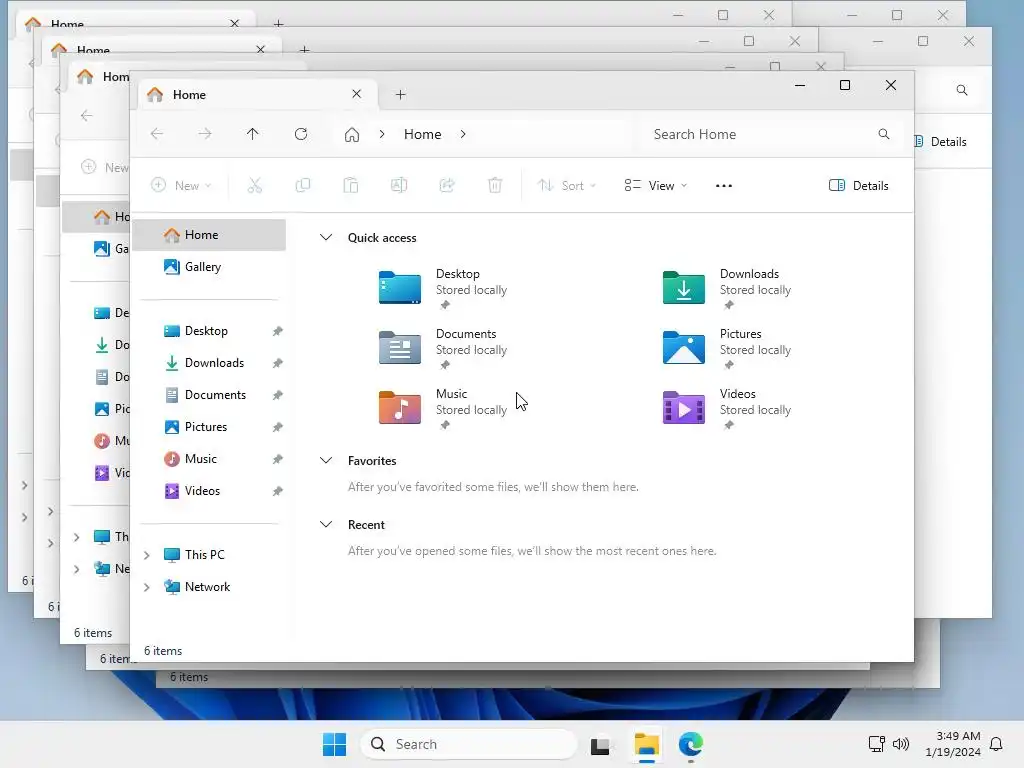Refresh the Home view

[x=301, y=134]
